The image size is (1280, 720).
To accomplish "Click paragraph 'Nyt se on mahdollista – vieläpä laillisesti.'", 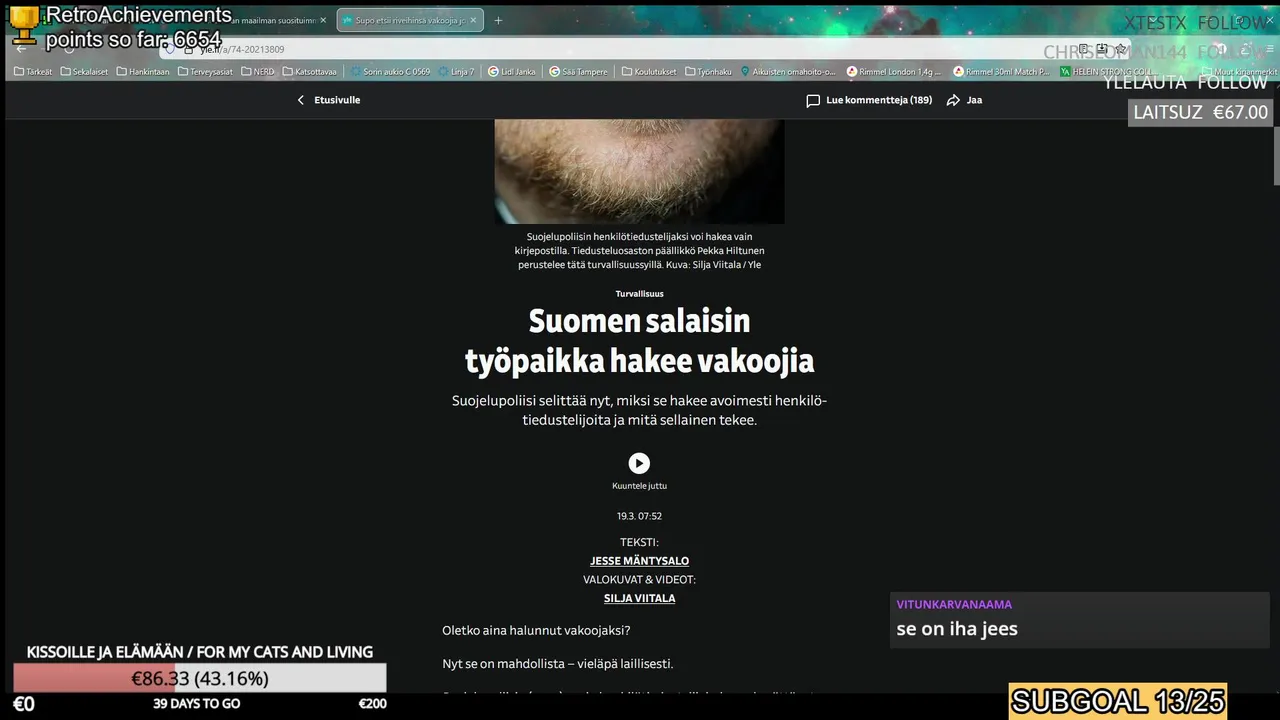I will click(557, 664).
